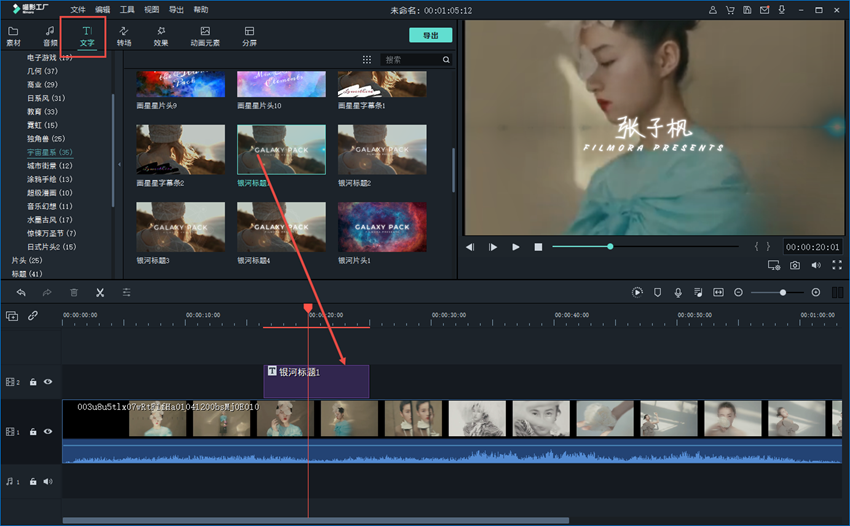Click the green 导出 button
850x526 pixels.
430,35
